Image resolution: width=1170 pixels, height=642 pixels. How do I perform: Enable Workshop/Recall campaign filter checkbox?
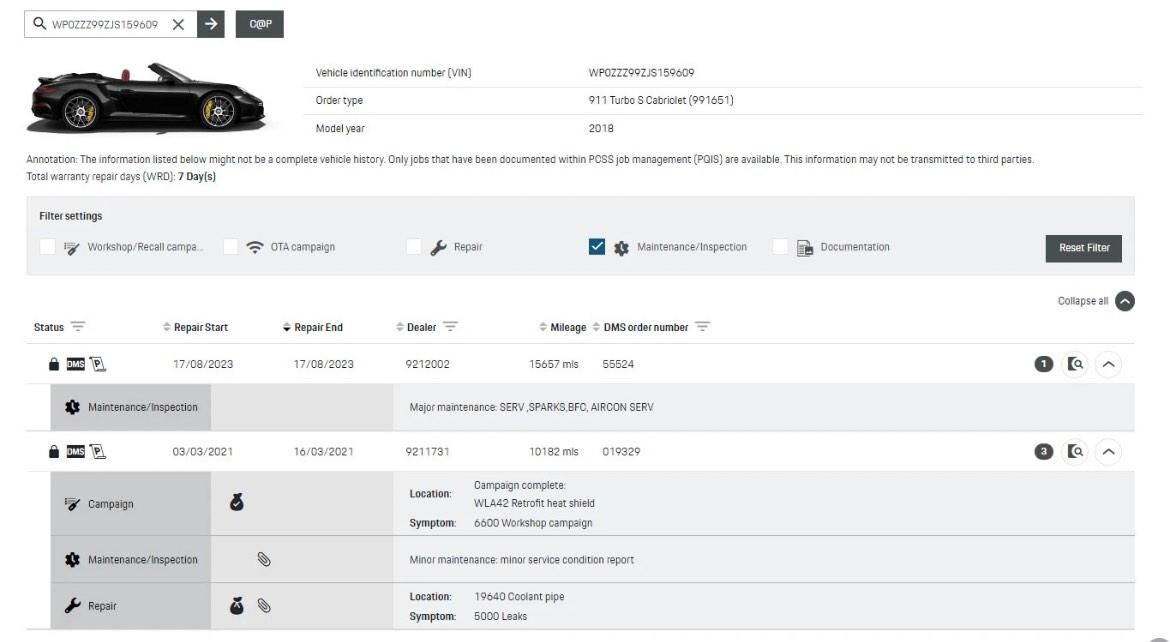pos(47,246)
